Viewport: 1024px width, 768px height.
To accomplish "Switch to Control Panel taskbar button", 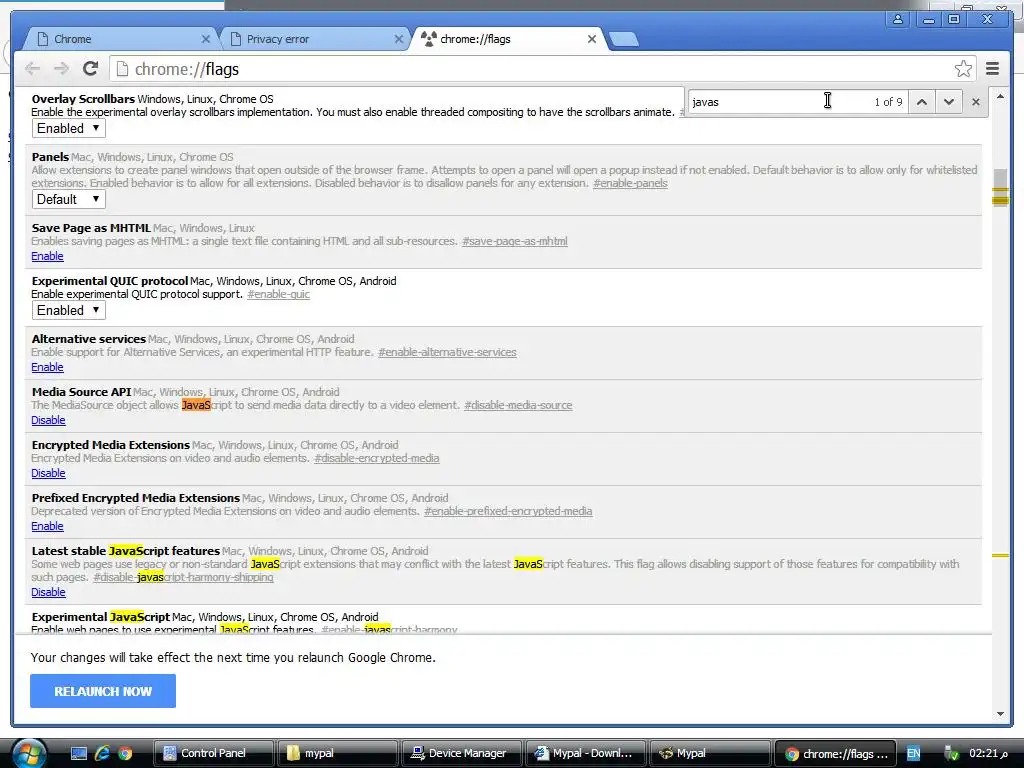I will (x=213, y=753).
